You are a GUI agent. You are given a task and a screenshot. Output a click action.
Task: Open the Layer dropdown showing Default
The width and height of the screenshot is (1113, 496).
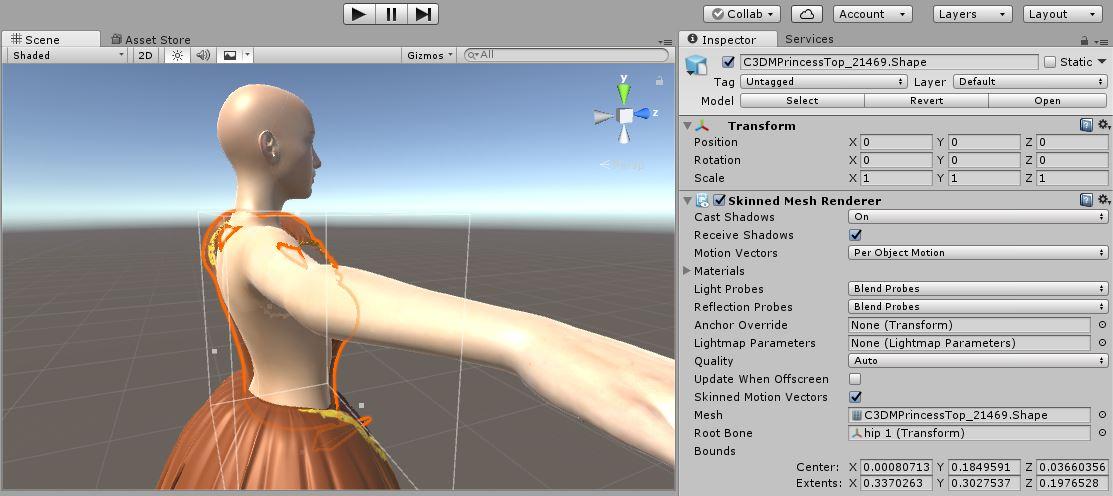[1030, 82]
